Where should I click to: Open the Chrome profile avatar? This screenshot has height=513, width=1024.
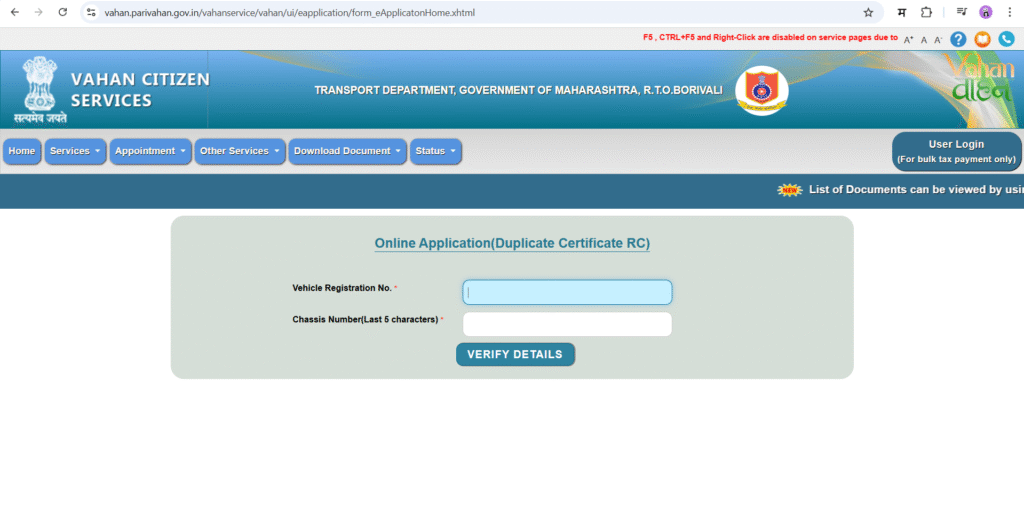[985, 12]
